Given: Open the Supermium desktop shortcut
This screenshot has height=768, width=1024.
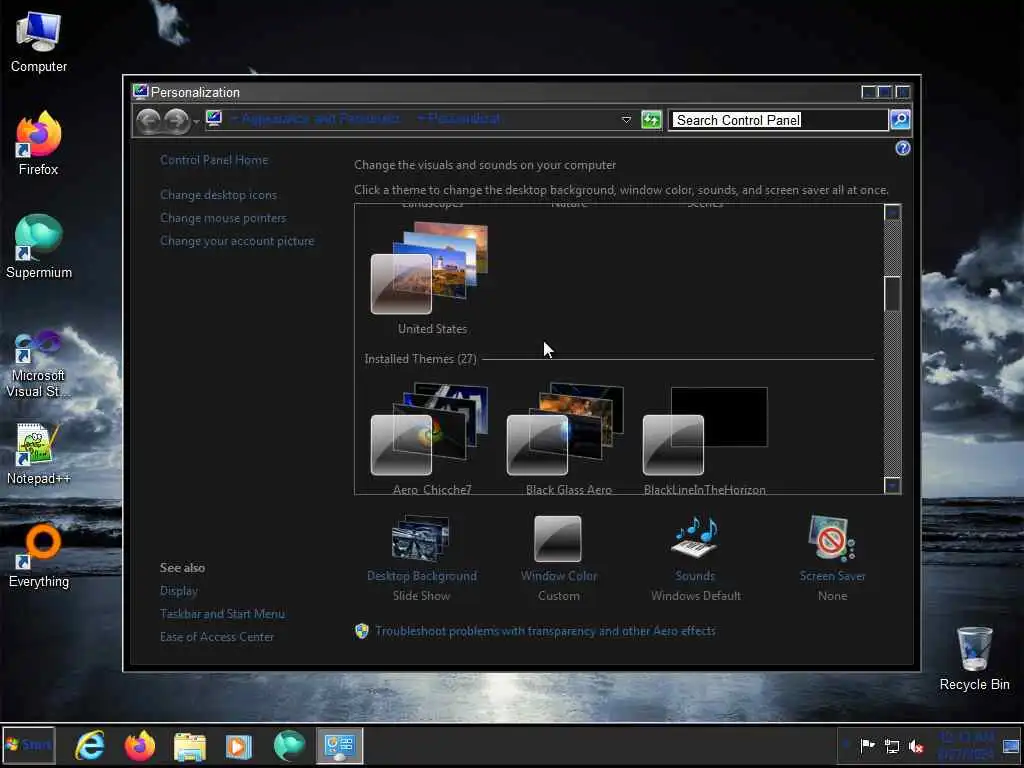Looking at the screenshot, I should point(39,247).
